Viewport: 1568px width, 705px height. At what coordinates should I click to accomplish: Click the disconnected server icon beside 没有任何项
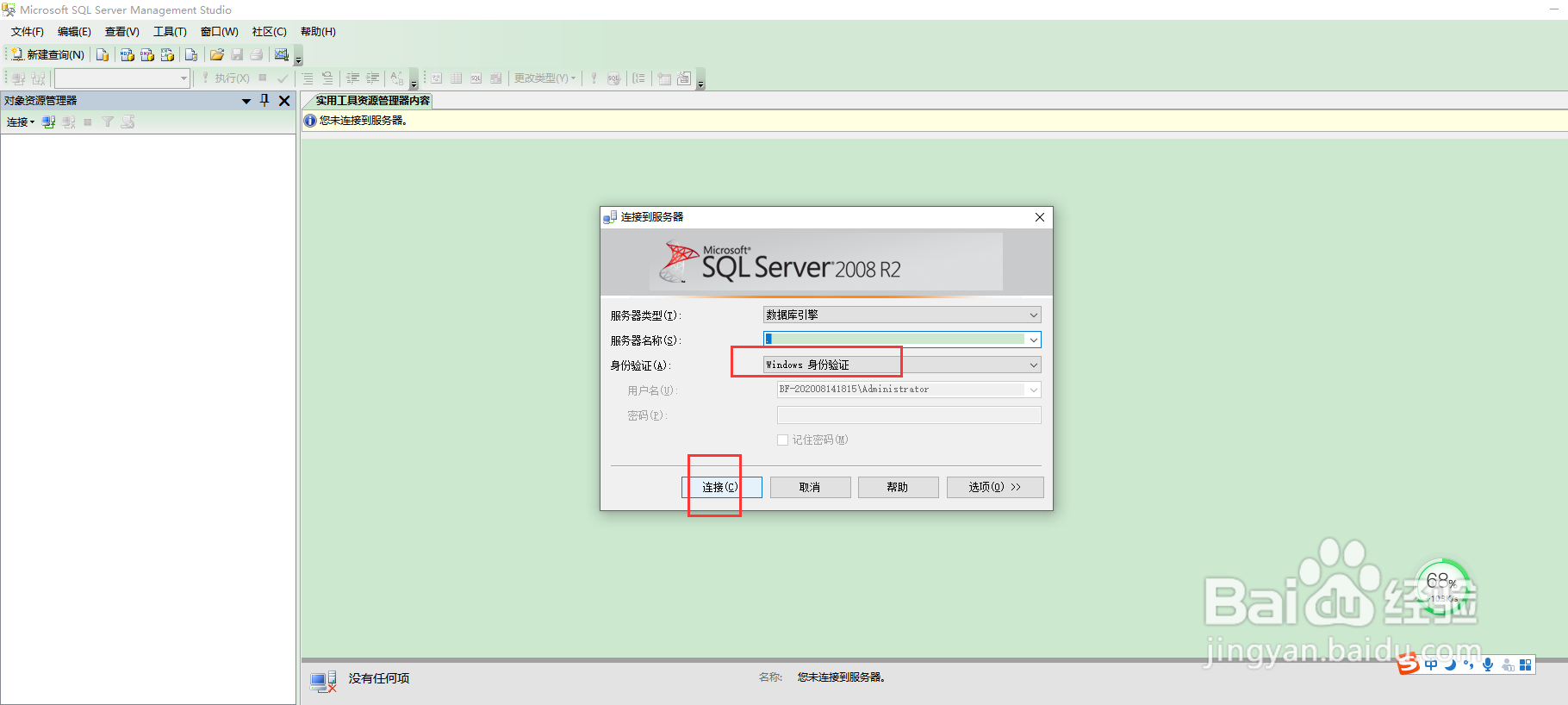323,682
